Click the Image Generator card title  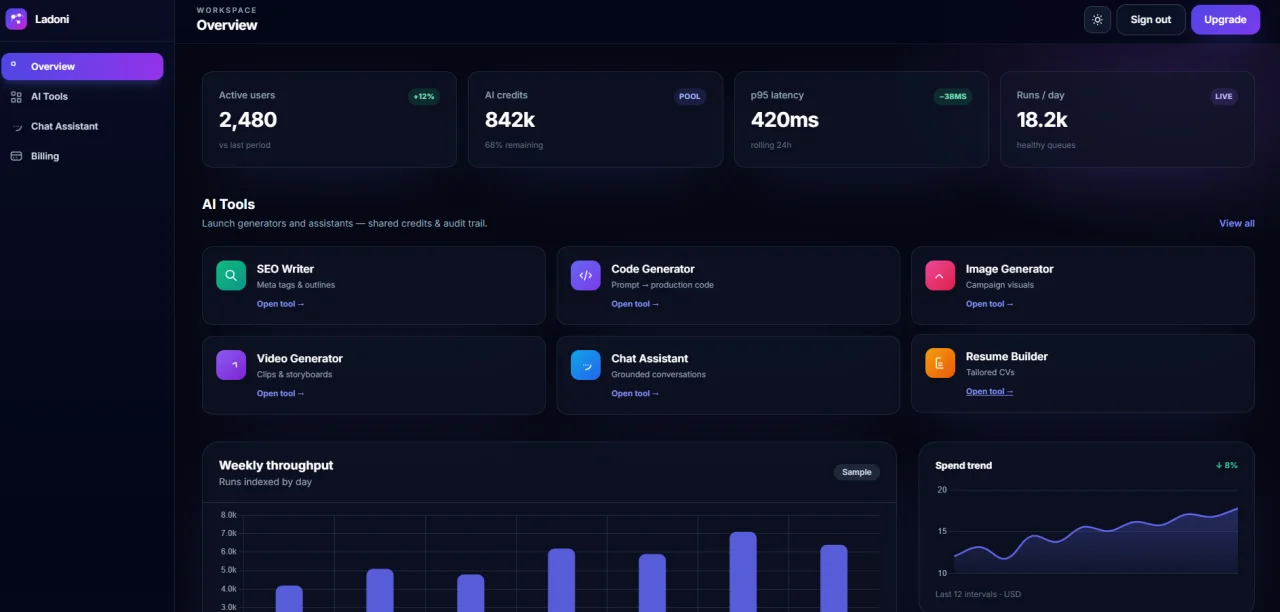[x=1009, y=269]
